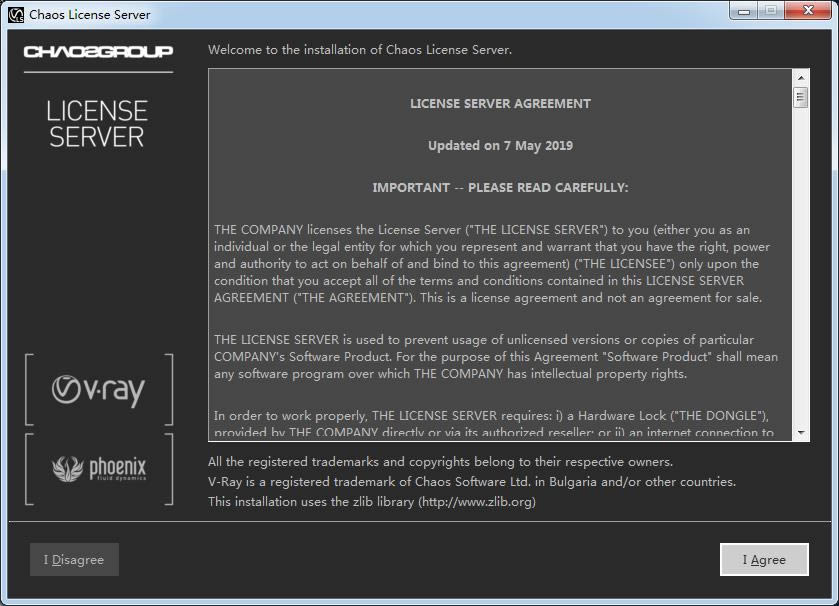839x606 pixels.
Task: Click the V-Ray logo
Action: (x=98, y=389)
